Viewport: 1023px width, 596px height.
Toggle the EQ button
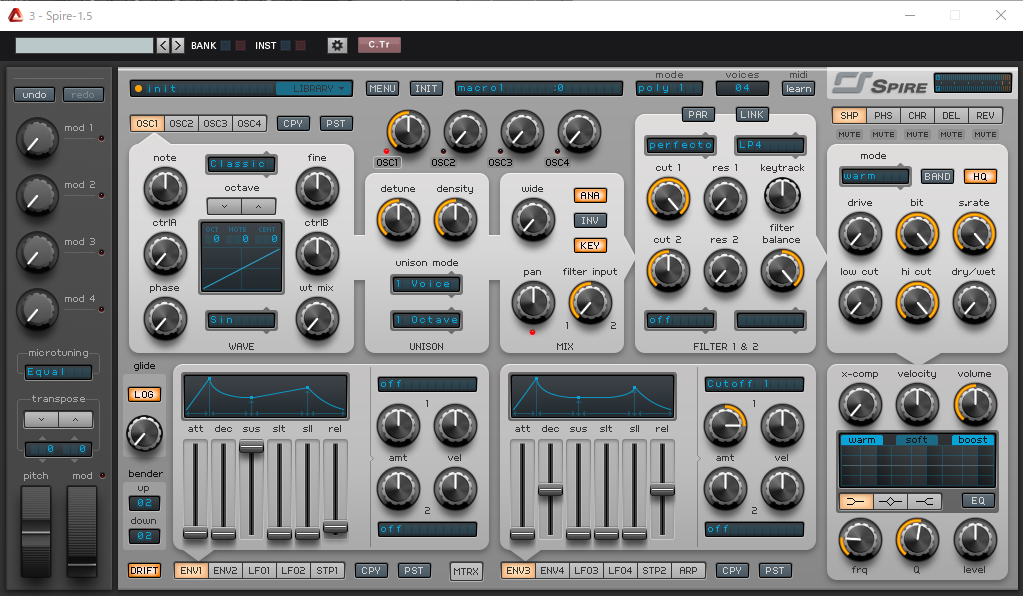point(978,501)
